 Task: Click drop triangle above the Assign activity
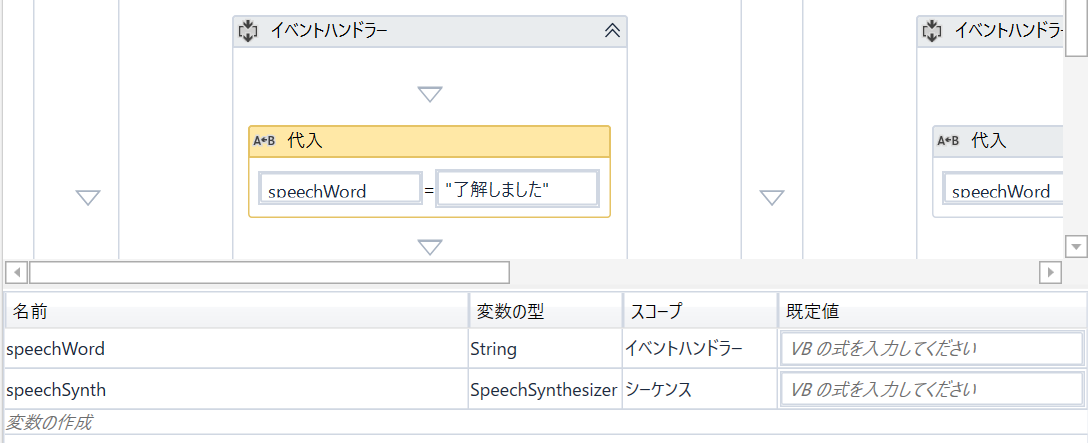[430, 94]
